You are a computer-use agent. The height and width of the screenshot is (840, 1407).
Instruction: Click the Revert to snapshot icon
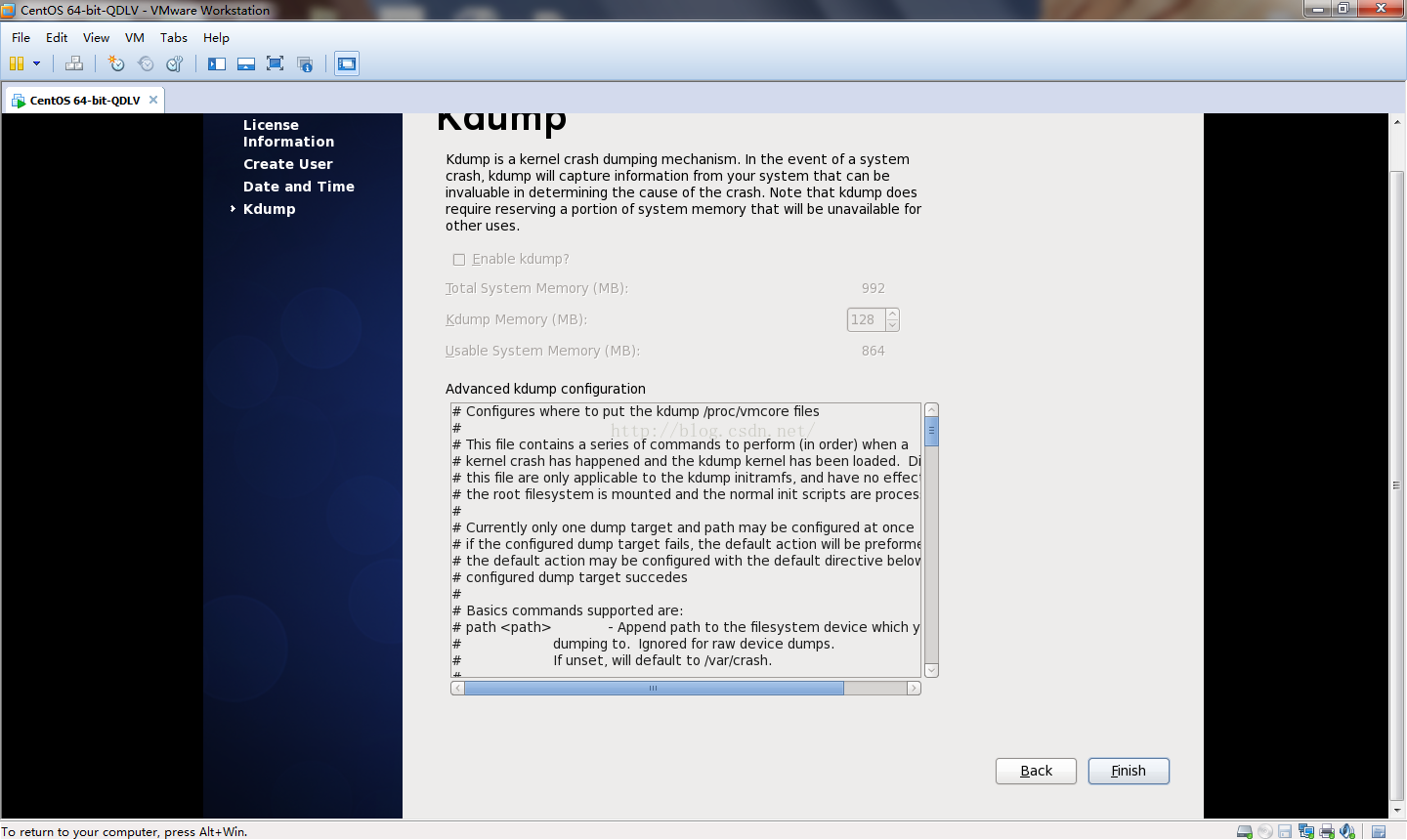(146, 63)
